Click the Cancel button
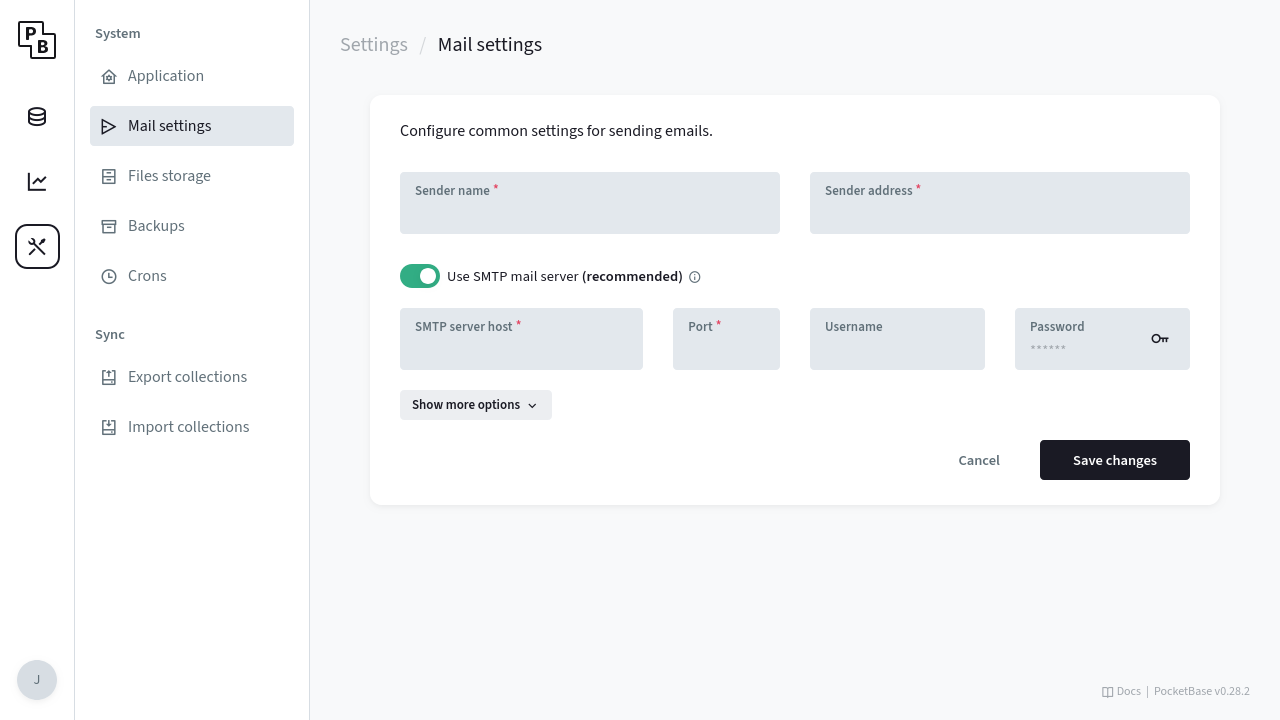Screen dimensions: 1280x720 coord(978,460)
